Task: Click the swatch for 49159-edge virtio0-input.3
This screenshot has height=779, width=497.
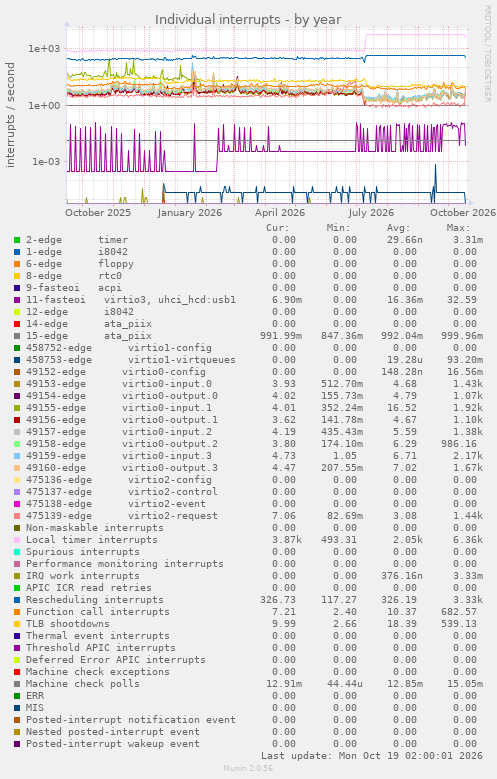Action: (17, 456)
